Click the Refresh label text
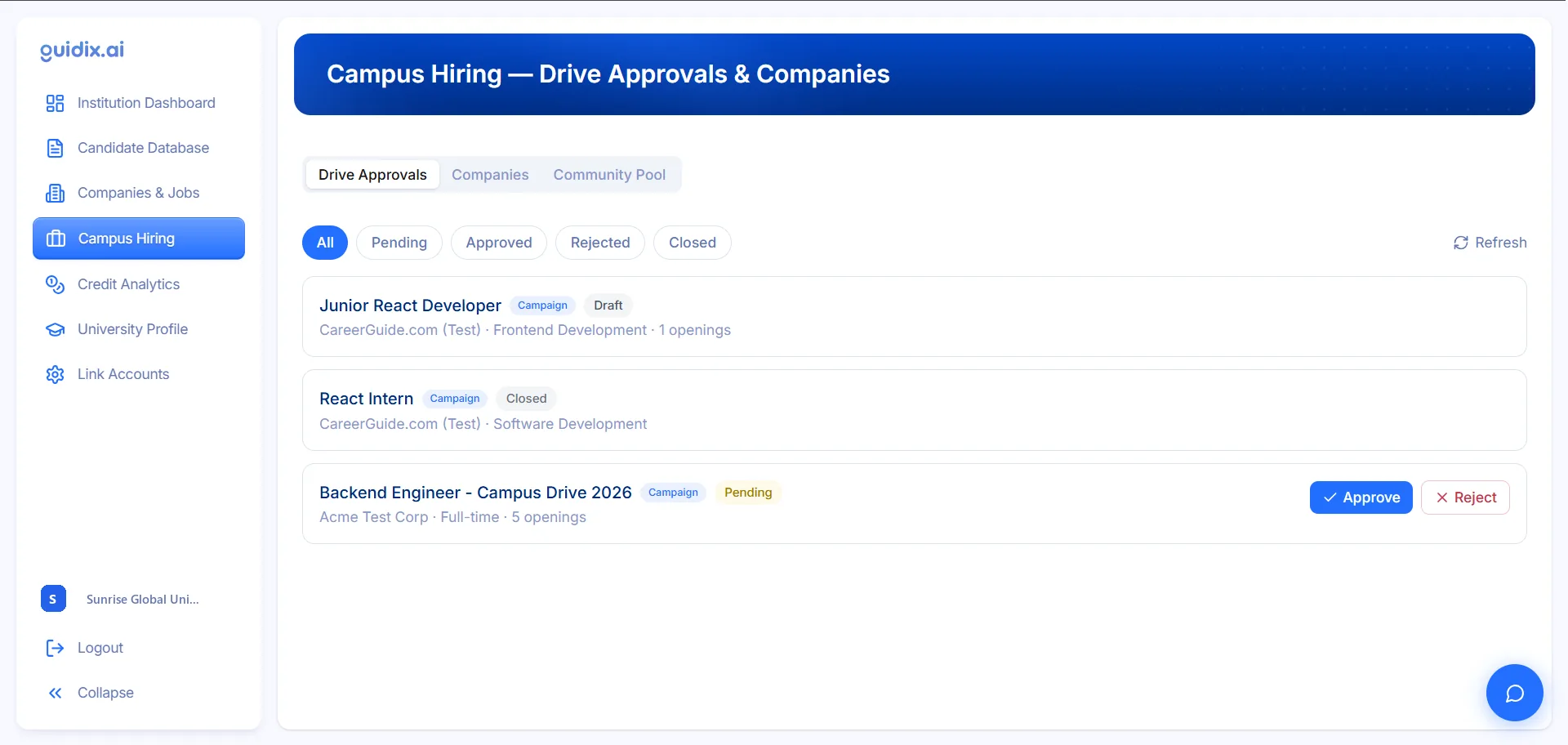Image resolution: width=1568 pixels, height=745 pixels. pos(1501,243)
